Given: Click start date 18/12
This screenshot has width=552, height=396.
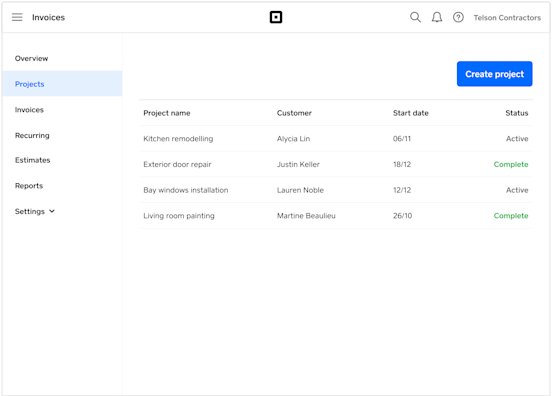Looking at the screenshot, I should [402, 164].
